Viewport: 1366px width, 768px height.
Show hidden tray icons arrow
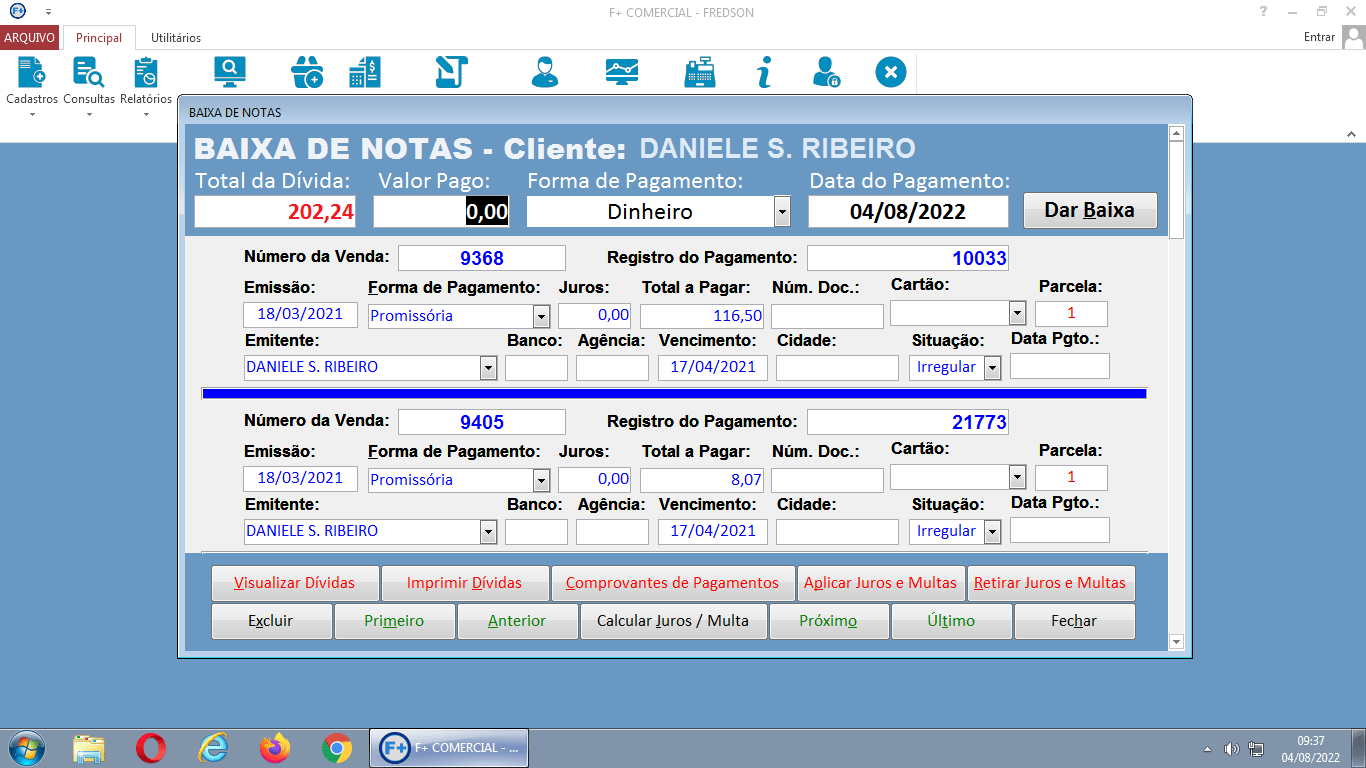(1207, 749)
